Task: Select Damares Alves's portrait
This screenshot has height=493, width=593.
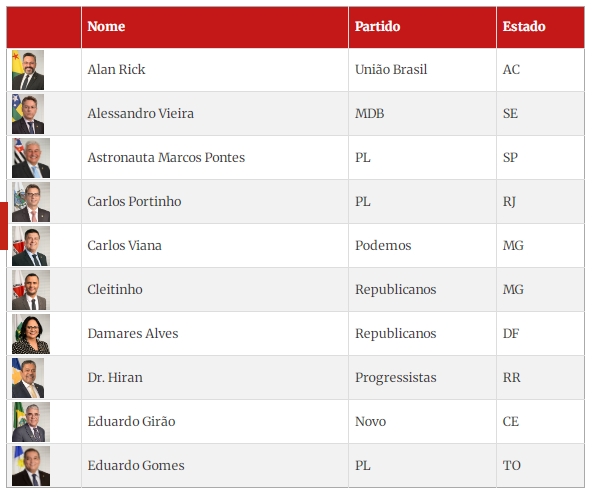Action: pyautogui.click(x=31, y=334)
